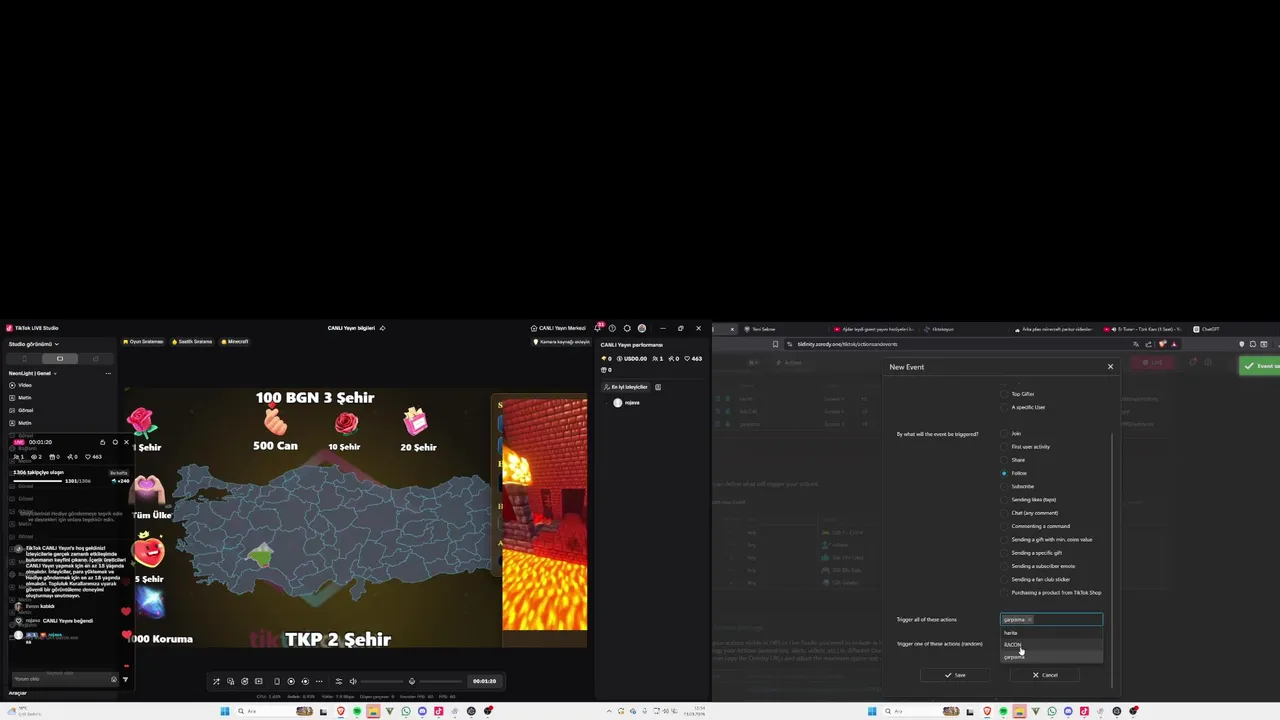Close the floating chat window
The image size is (1280, 720).
(x=126, y=442)
